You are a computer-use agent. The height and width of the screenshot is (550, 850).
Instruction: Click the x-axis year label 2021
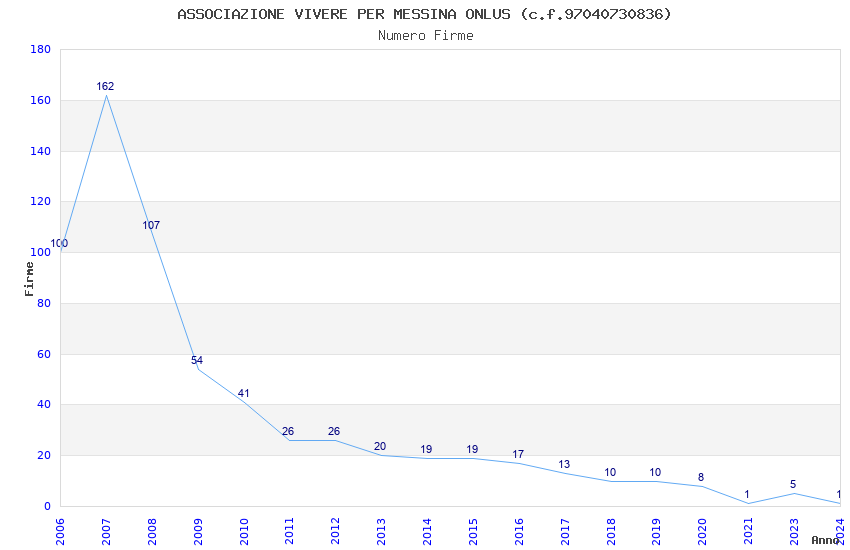pos(748,532)
